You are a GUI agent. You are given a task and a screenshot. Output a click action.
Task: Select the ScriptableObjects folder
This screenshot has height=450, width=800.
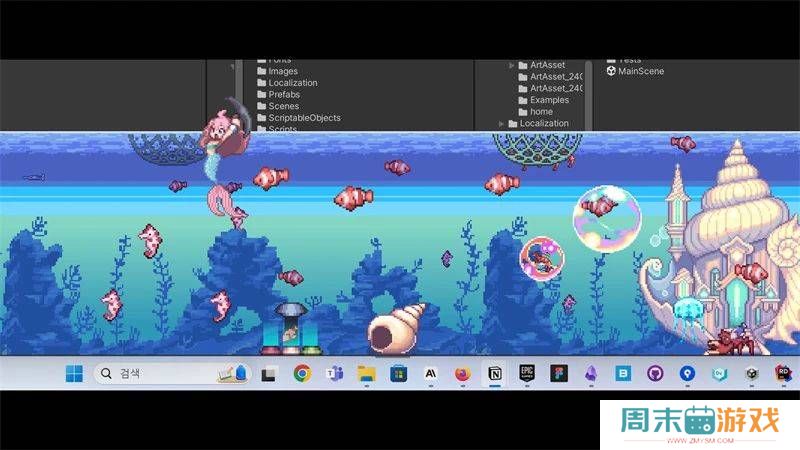[304, 118]
